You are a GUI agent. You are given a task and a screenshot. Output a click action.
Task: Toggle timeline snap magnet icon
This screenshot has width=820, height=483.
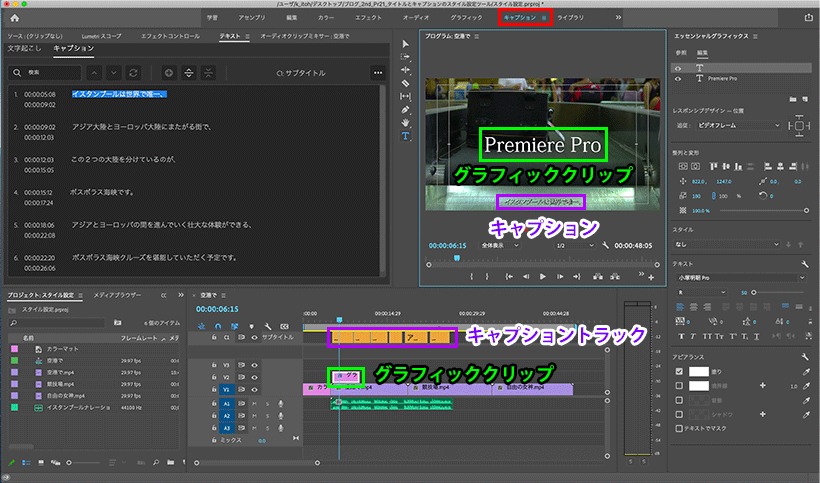(218, 326)
